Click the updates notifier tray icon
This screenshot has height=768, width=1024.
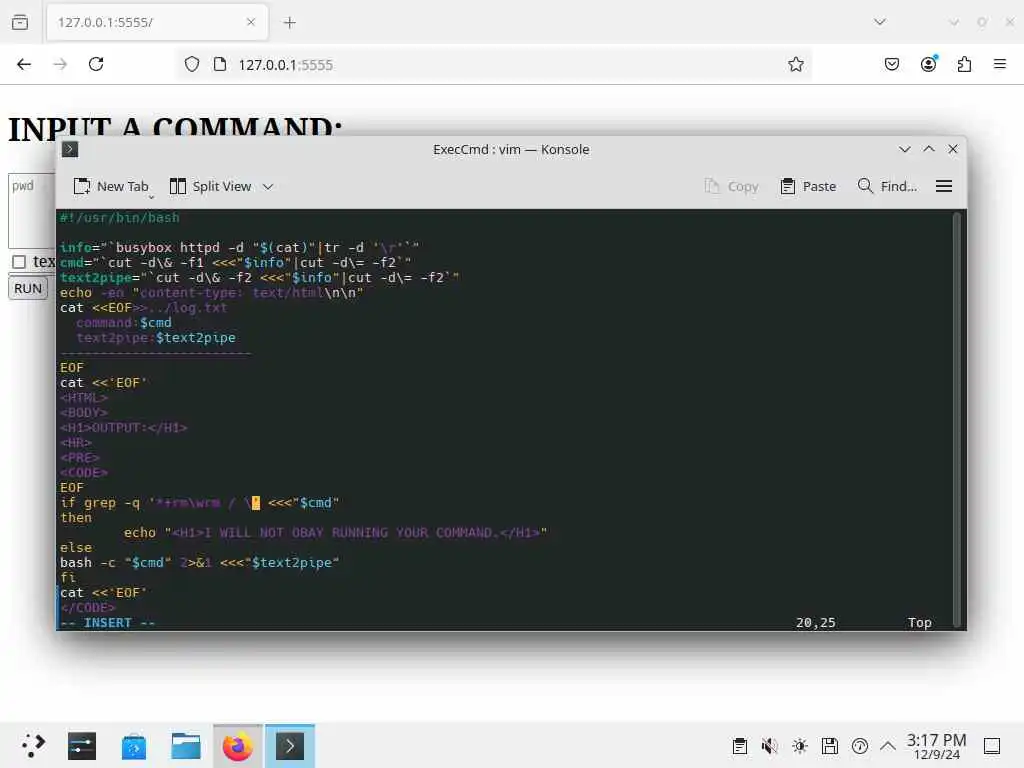tap(860, 746)
